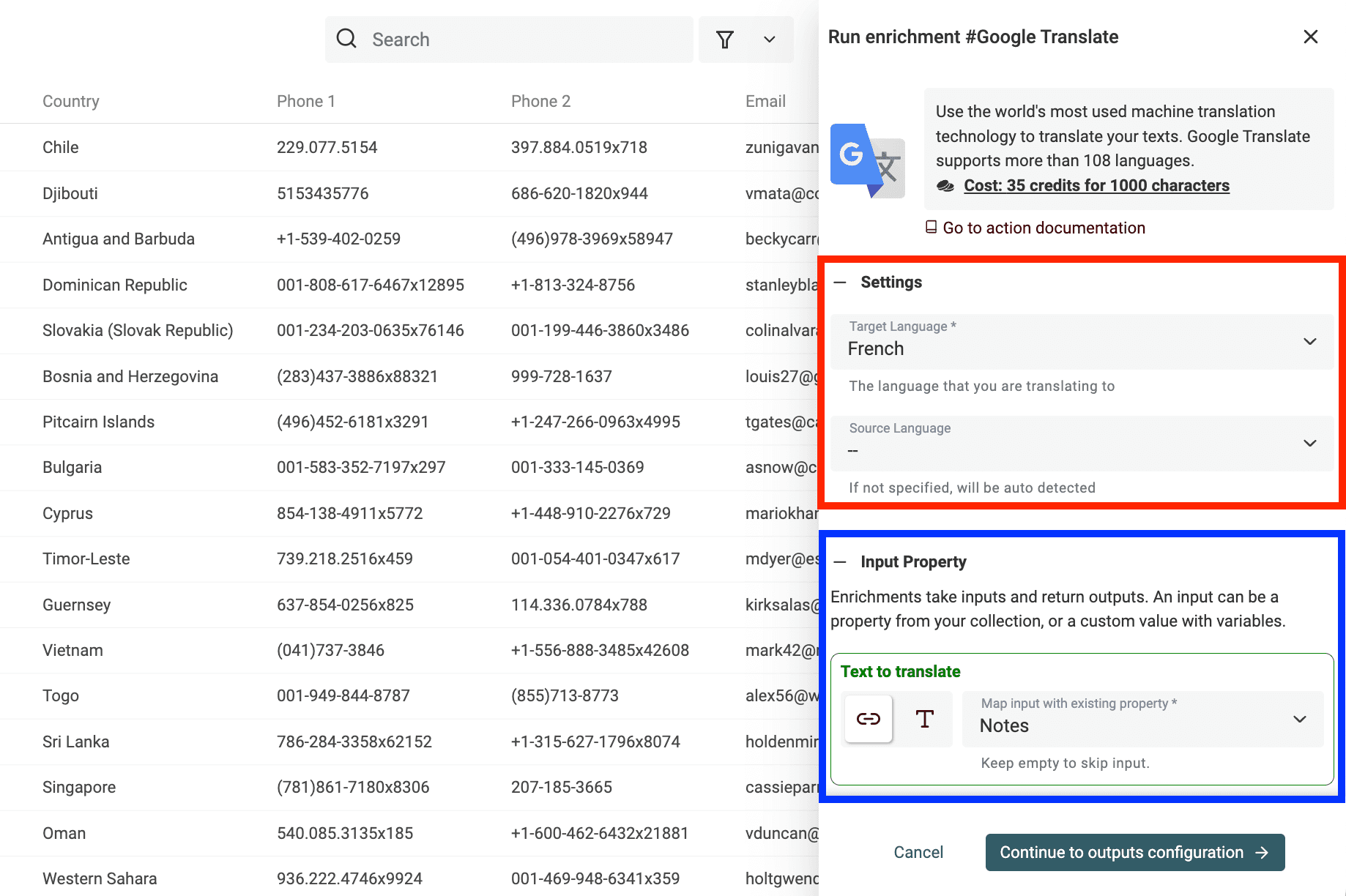Image resolution: width=1346 pixels, height=896 pixels.
Task: Switch to custom text input mode
Action: tap(924, 719)
